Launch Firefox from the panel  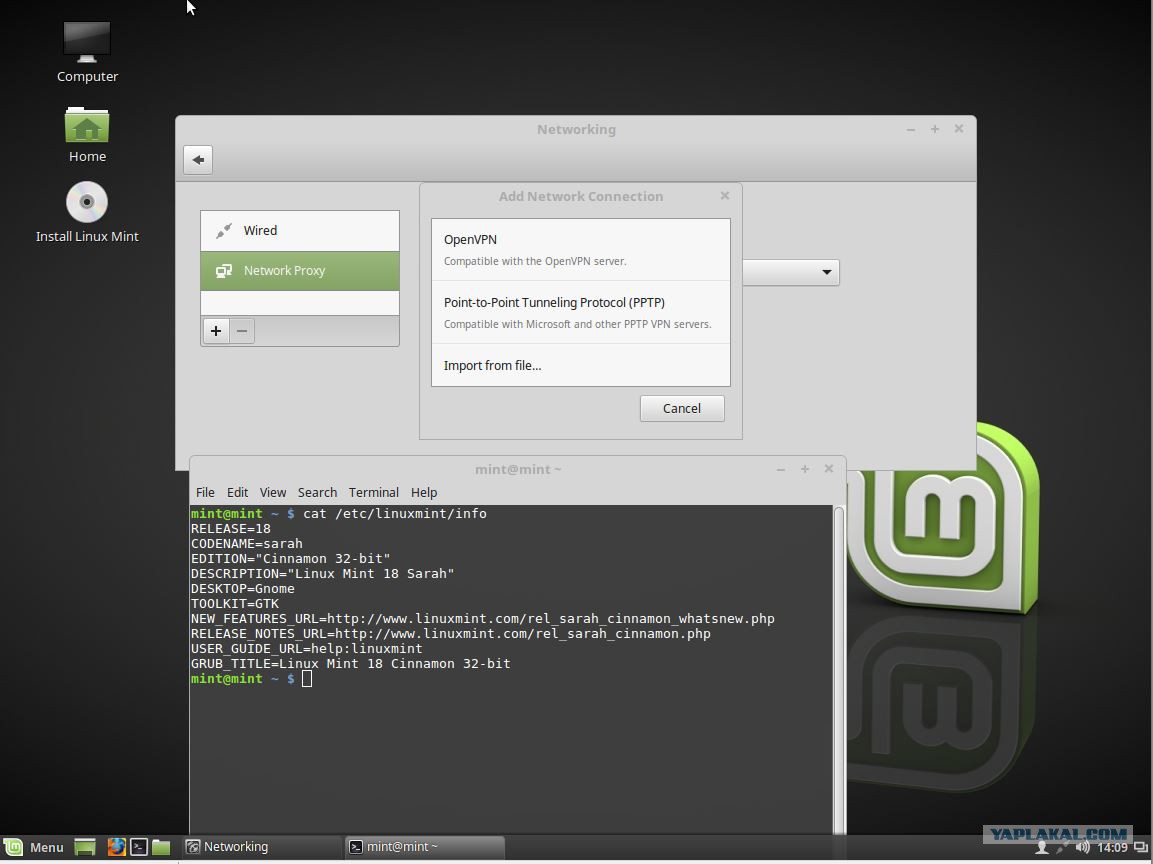click(x=116, y=847)
